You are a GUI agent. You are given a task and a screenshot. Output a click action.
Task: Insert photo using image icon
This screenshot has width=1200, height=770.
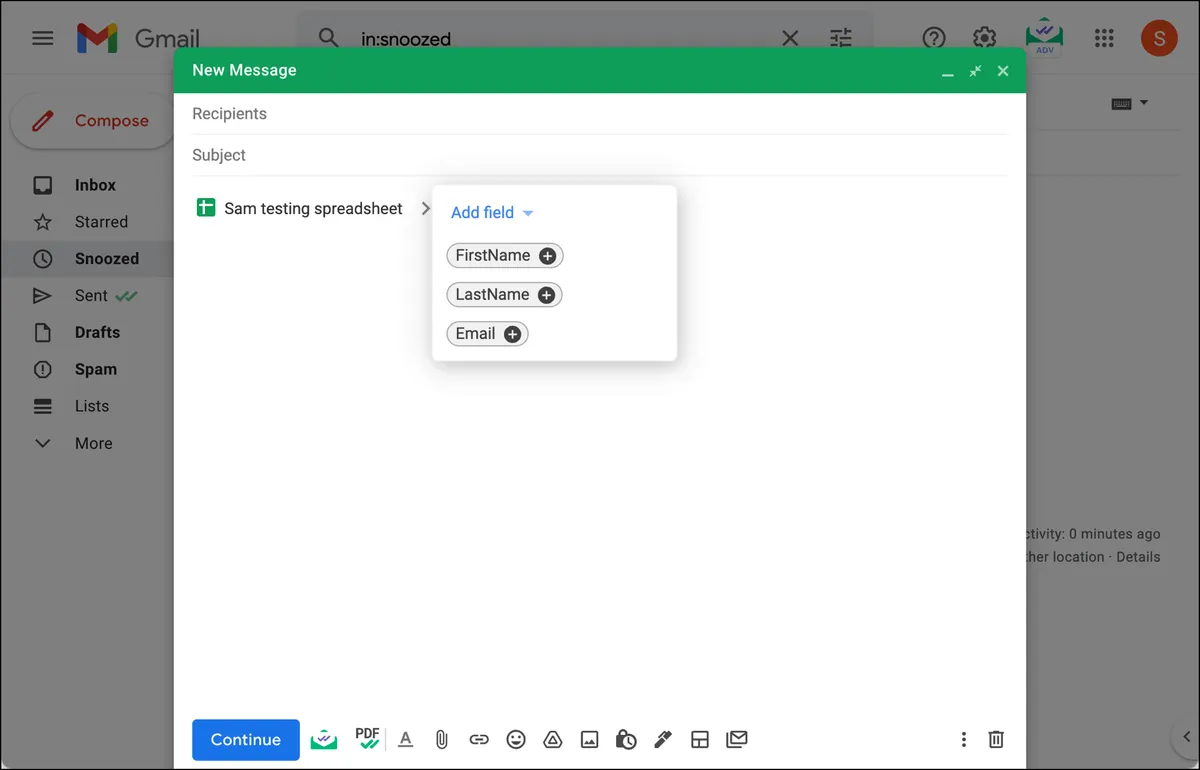click(590, 740)
